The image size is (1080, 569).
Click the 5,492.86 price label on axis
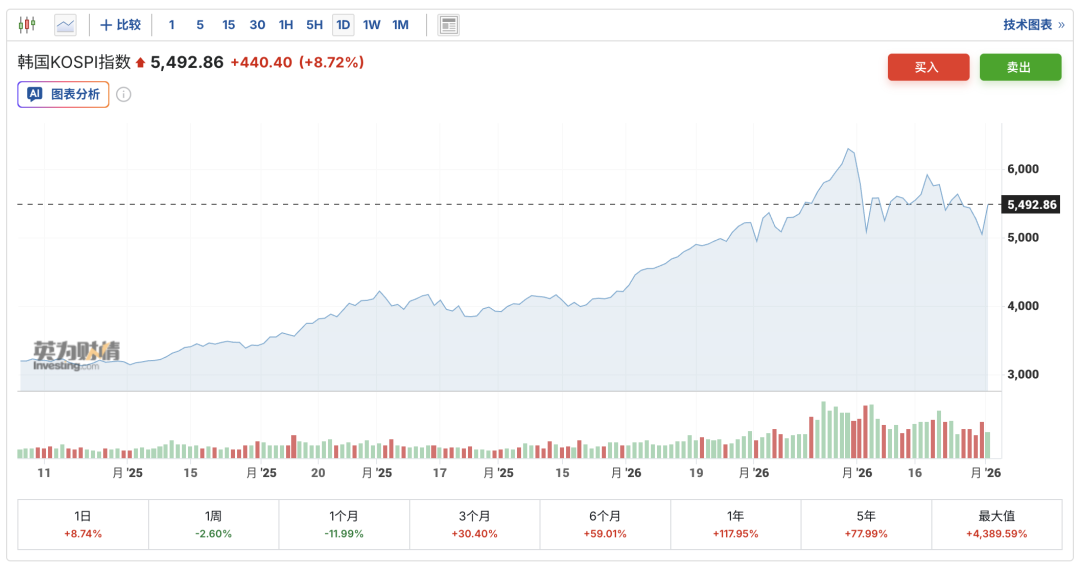tap(1031, 205)
